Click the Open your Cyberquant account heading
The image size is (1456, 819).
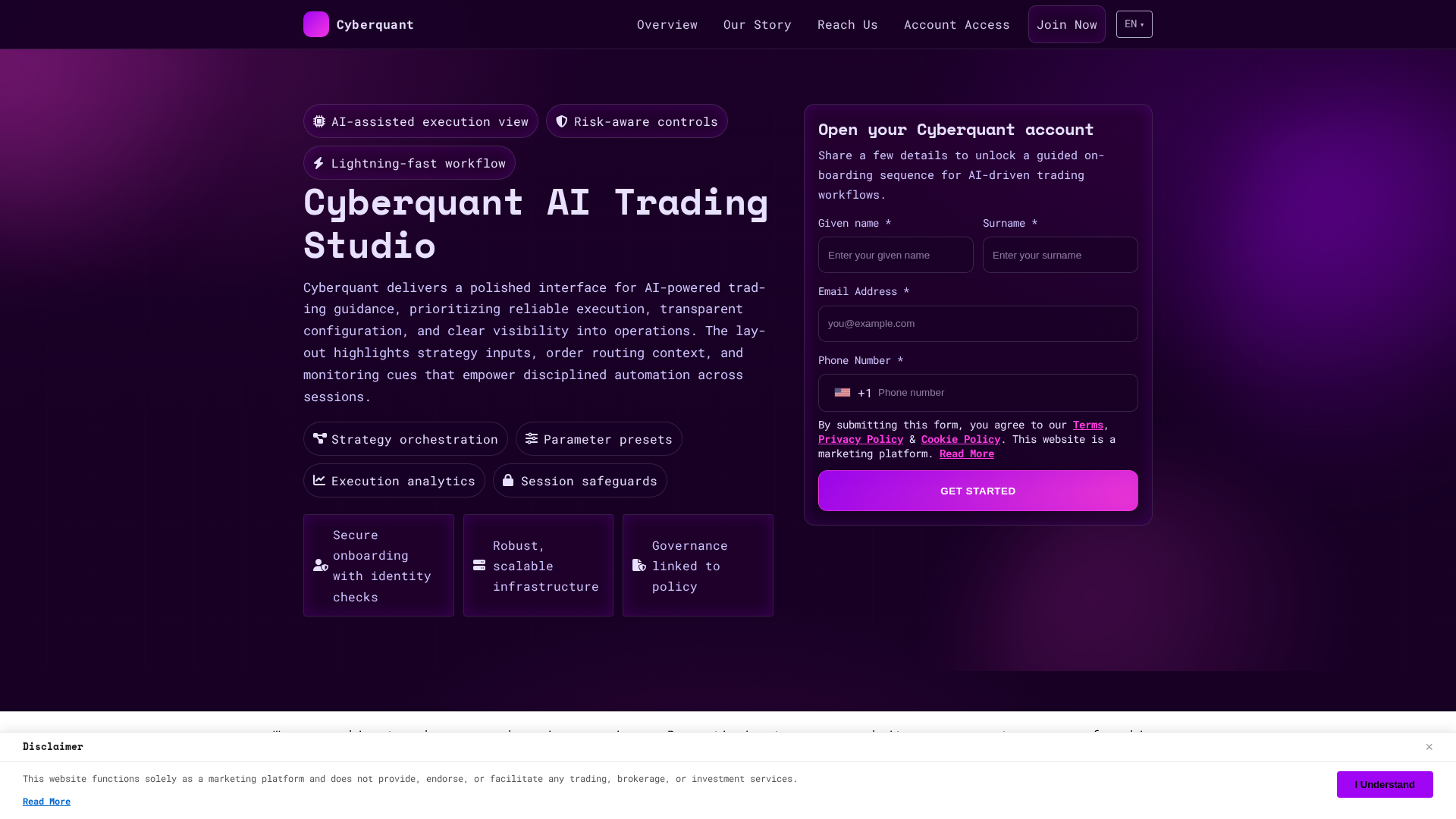(956, 130)
